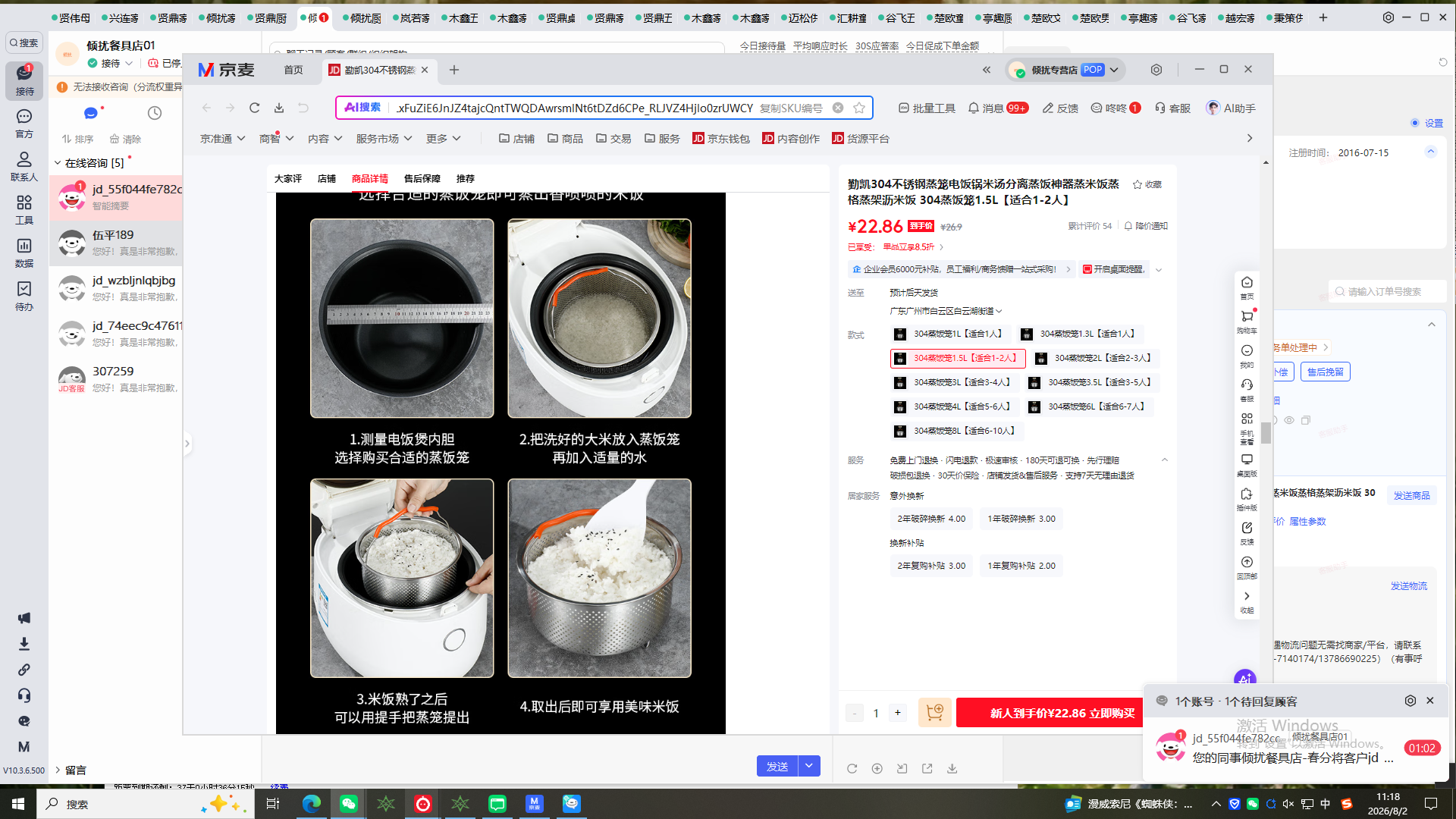Image resolution: width=1456 pixels, height=819 pixels.
Task: Select style 304蒸饭笼2L【适合2-3人】
Action: click(1095, 358)
